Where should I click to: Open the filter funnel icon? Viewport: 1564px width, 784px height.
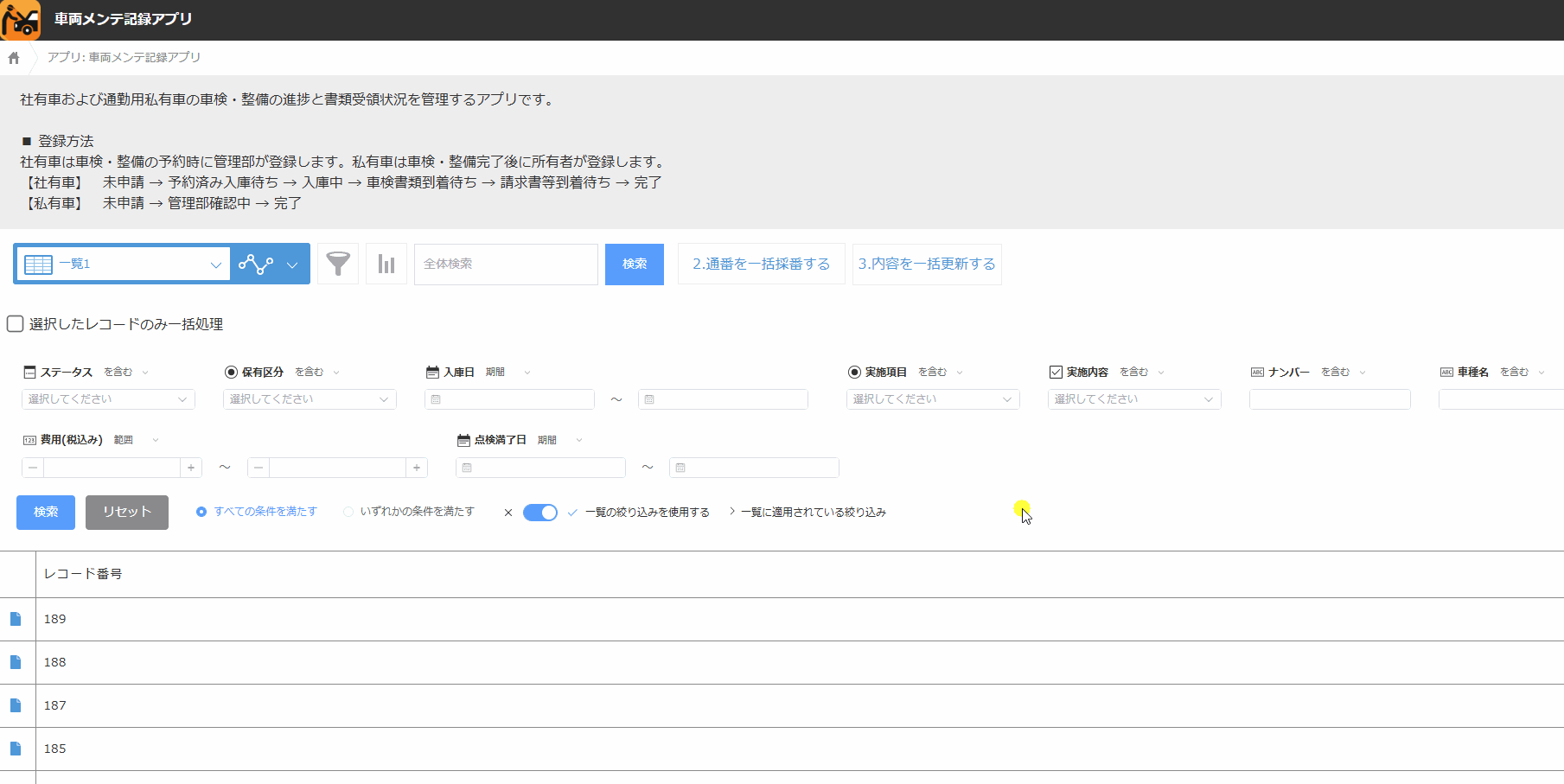point(338,265)
